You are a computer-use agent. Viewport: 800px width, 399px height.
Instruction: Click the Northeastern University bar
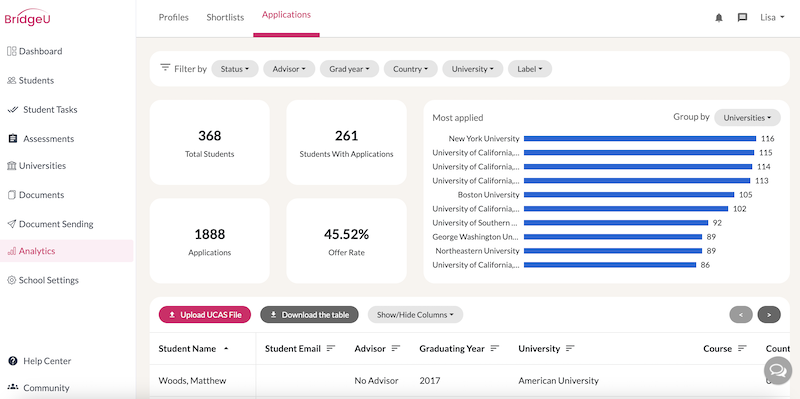613,251
